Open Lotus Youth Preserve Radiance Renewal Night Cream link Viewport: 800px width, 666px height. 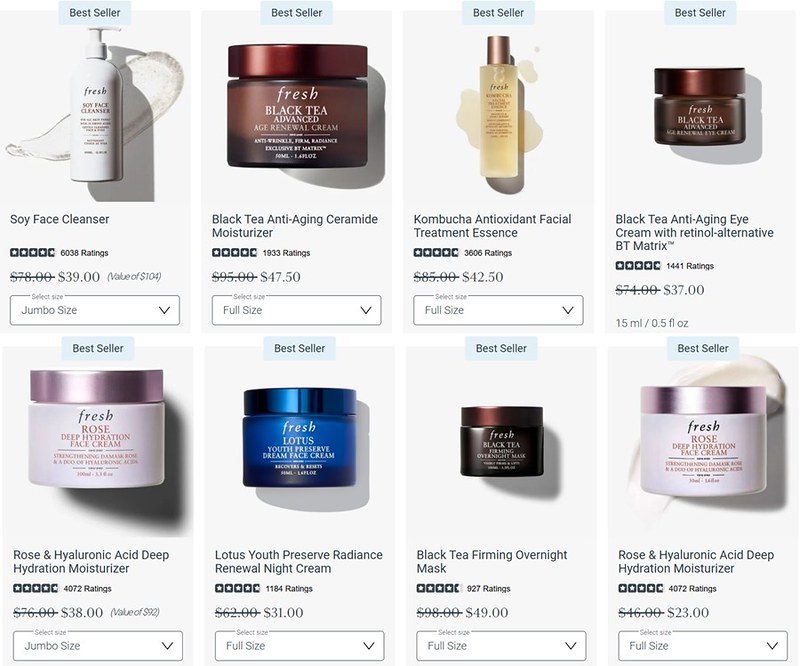pyautogui.click(x=298, y=561)
